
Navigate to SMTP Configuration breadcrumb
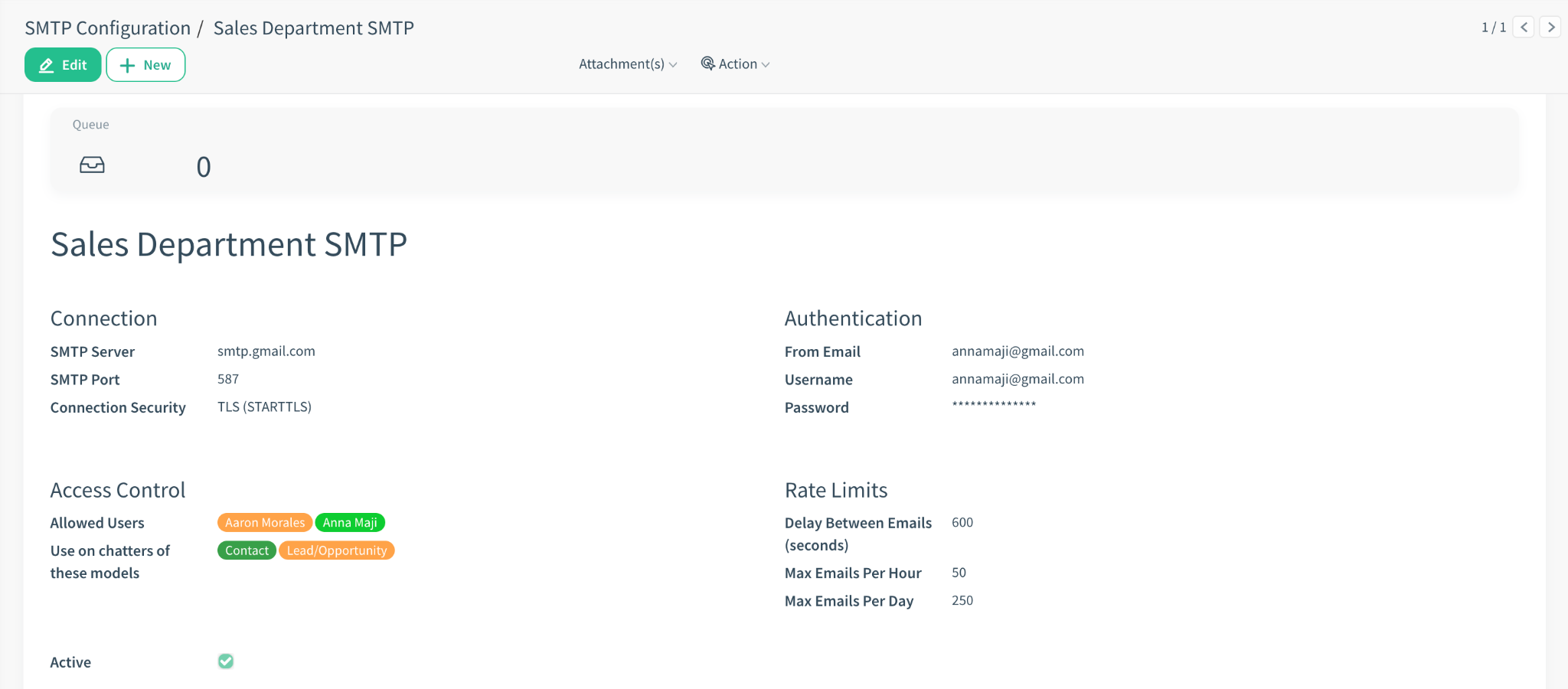tap(107, 28)
